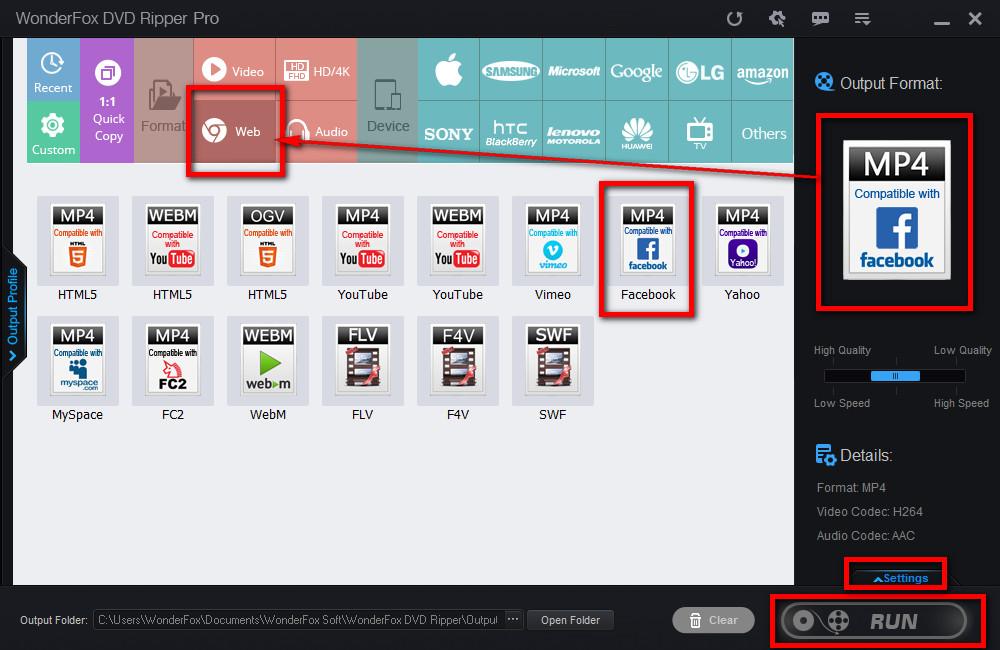The image size is (1000, 650).
Task: Choose the Apple device brand
Action: point(448,70)
